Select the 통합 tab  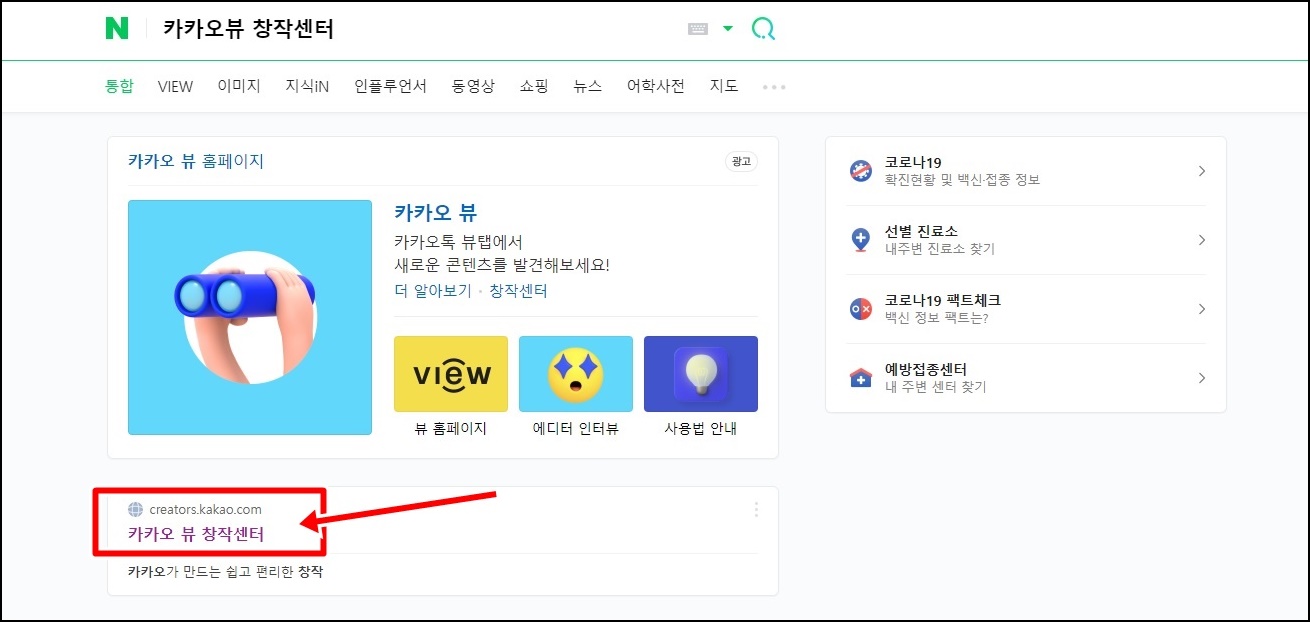tap(119, 86)
